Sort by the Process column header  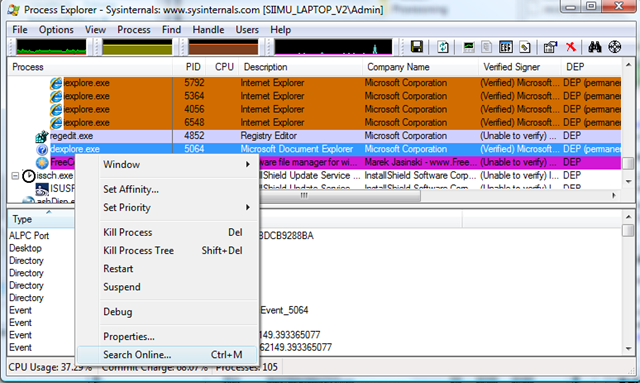click(90, 67)
